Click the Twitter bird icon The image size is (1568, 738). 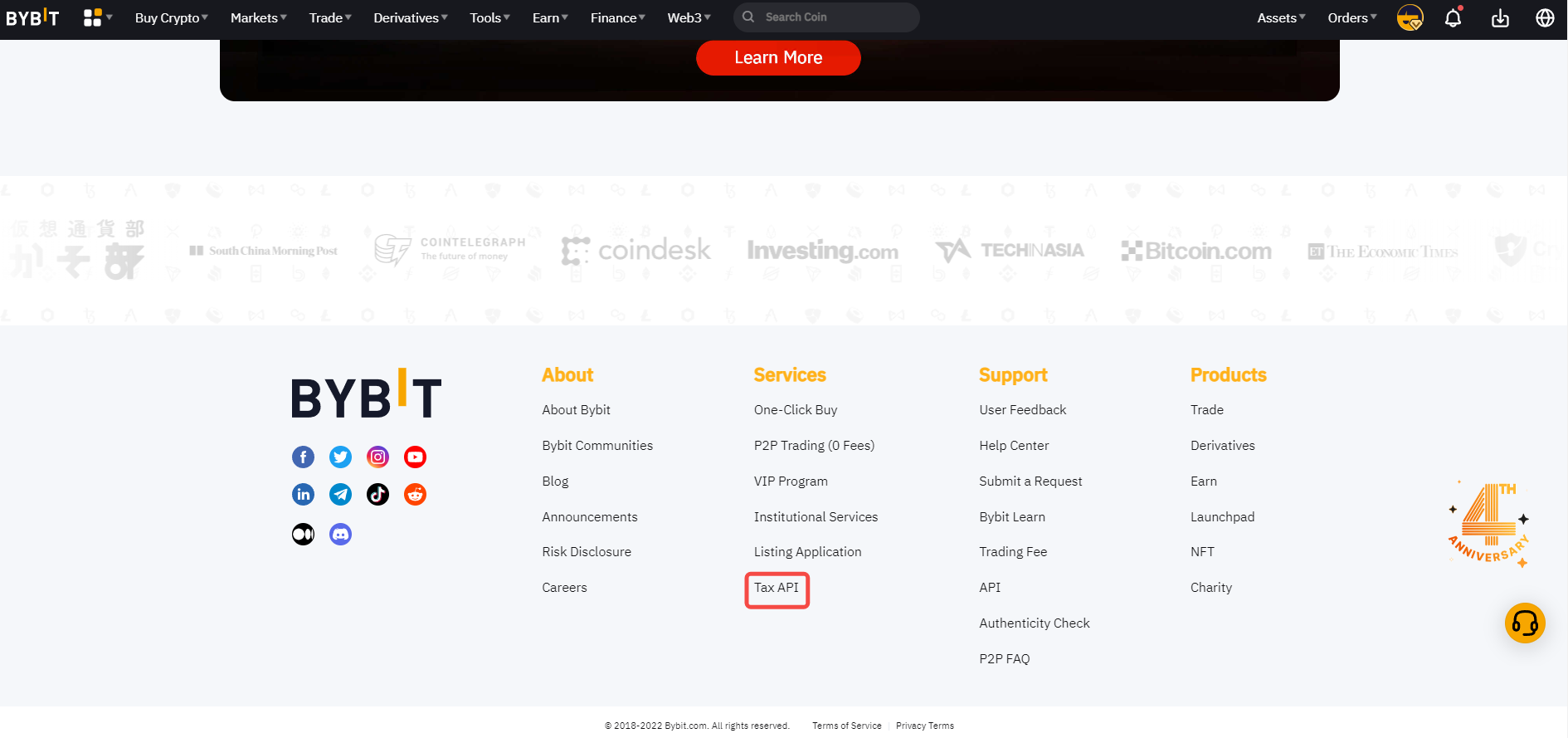coord(340,457)
